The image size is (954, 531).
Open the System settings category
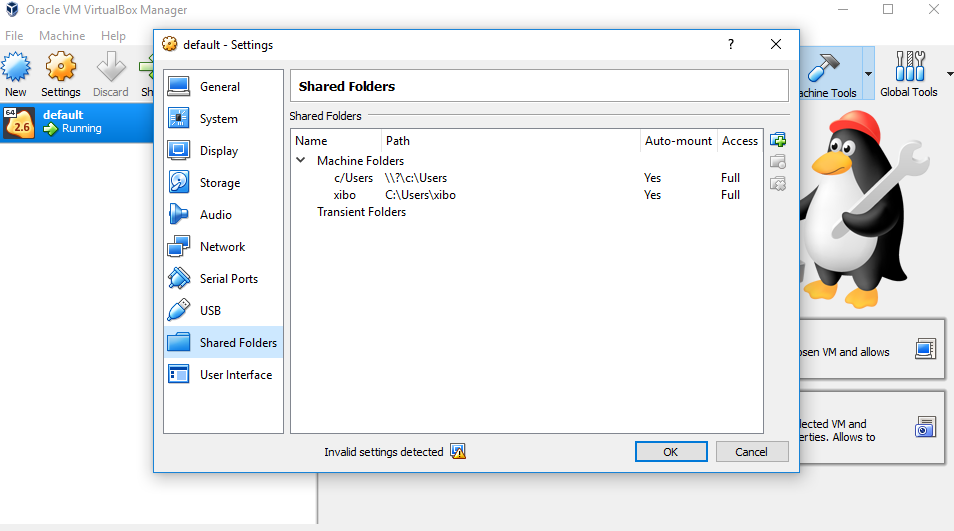point(223,119)
